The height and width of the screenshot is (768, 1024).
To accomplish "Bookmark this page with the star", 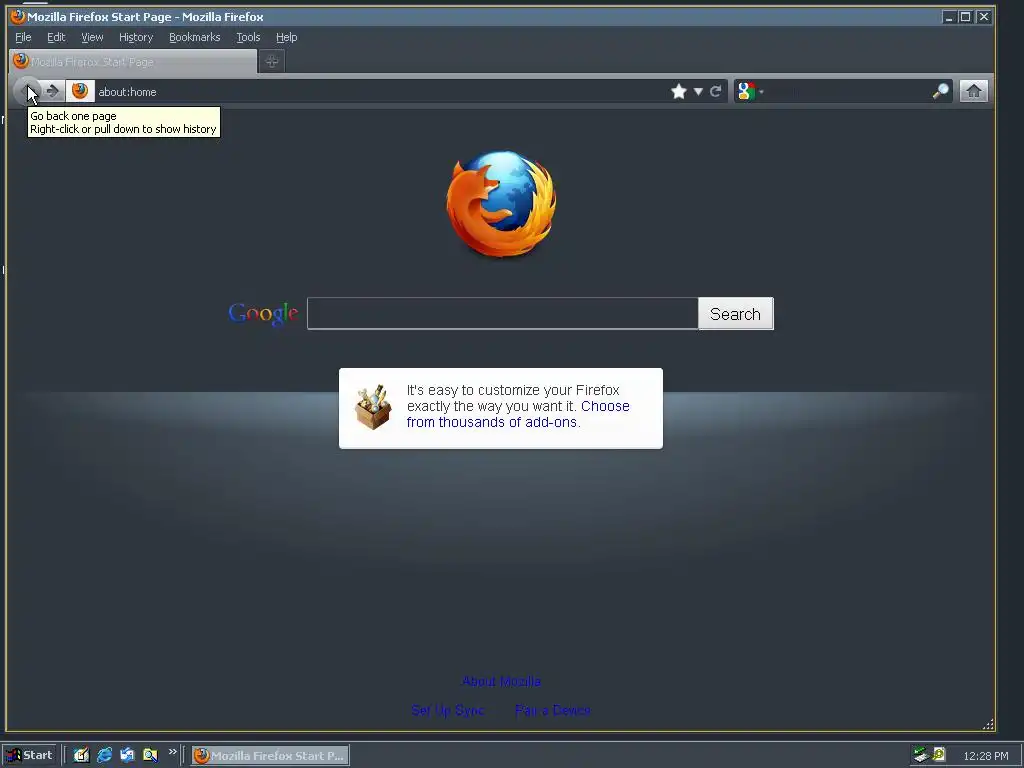I will 679,91.
